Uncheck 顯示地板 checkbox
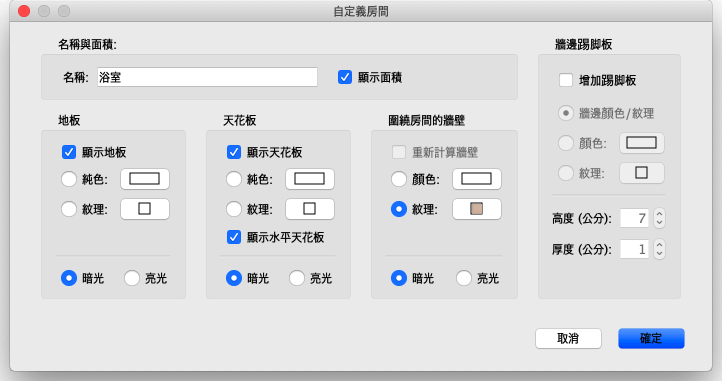This screenshot has width=722, height=381. click(69, 152)
